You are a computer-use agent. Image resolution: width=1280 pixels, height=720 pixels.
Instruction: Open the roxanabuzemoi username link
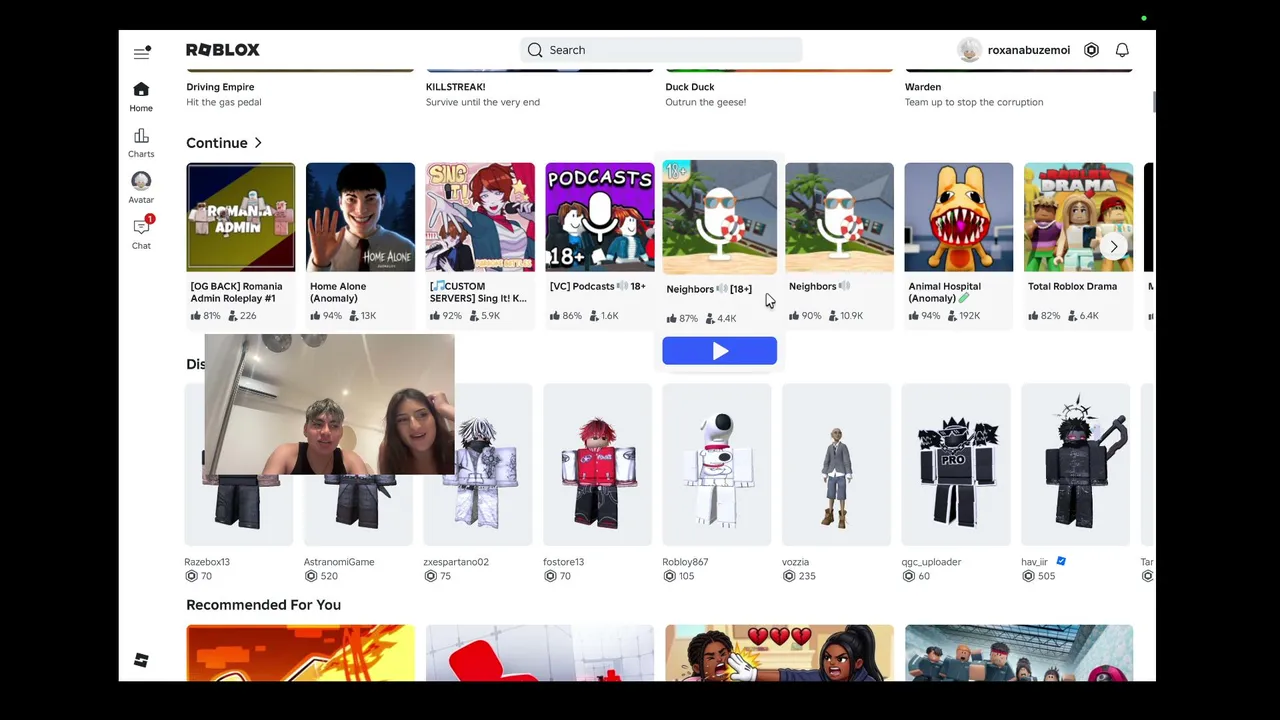[1029, 50]
